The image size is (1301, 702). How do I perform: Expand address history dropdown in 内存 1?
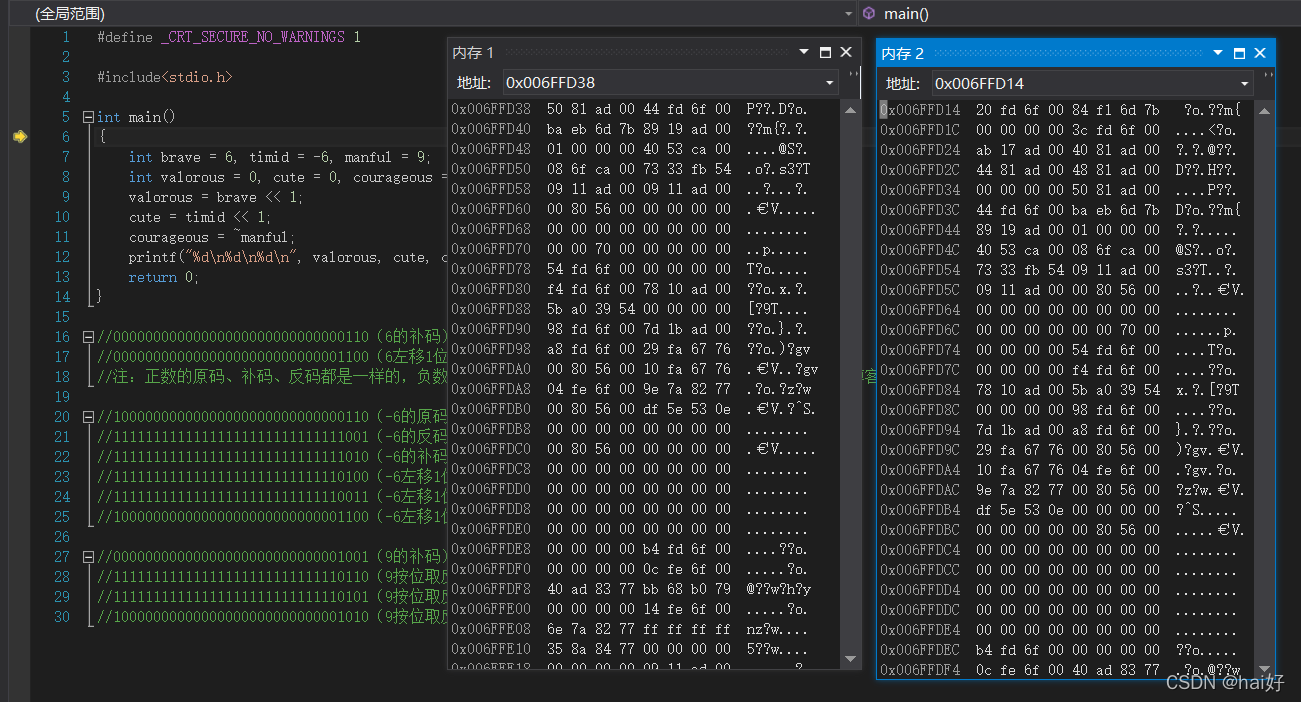click(x=830, y=83)
